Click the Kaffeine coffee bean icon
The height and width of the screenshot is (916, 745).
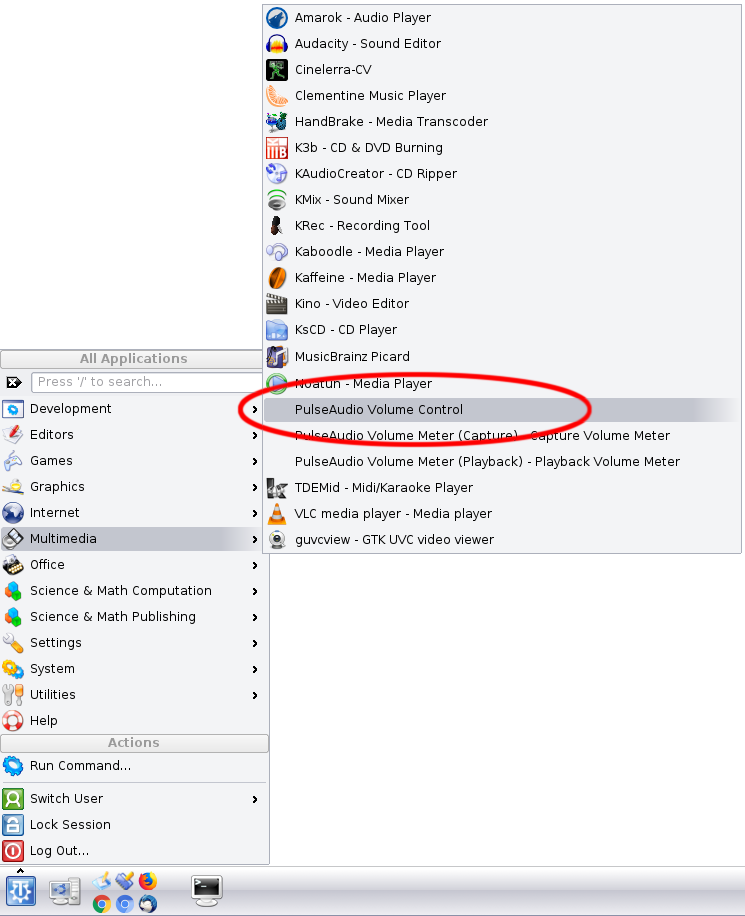[277, 278]
